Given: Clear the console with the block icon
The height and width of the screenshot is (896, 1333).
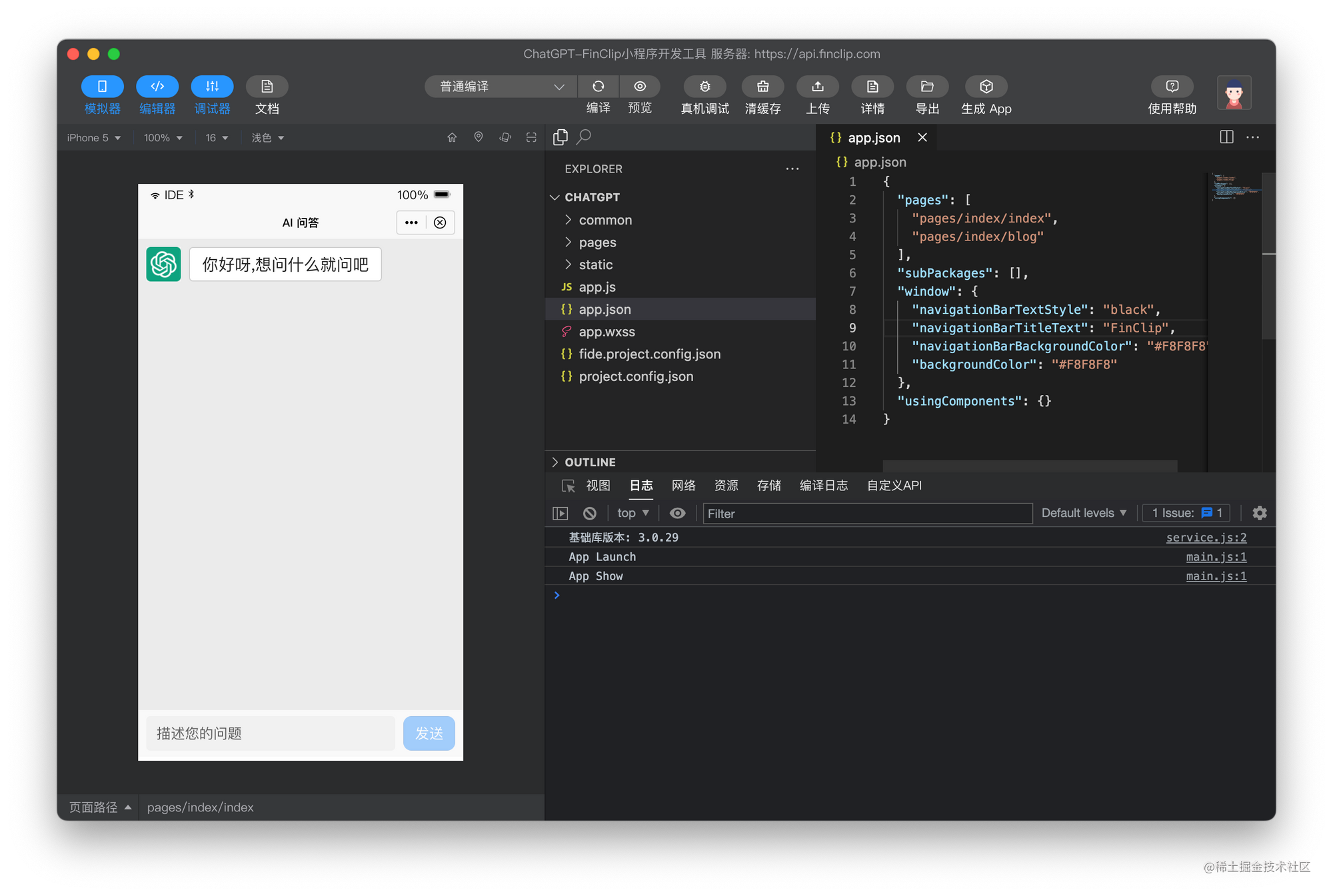Looking at the screenshot, I should click(x=590, y=513).
